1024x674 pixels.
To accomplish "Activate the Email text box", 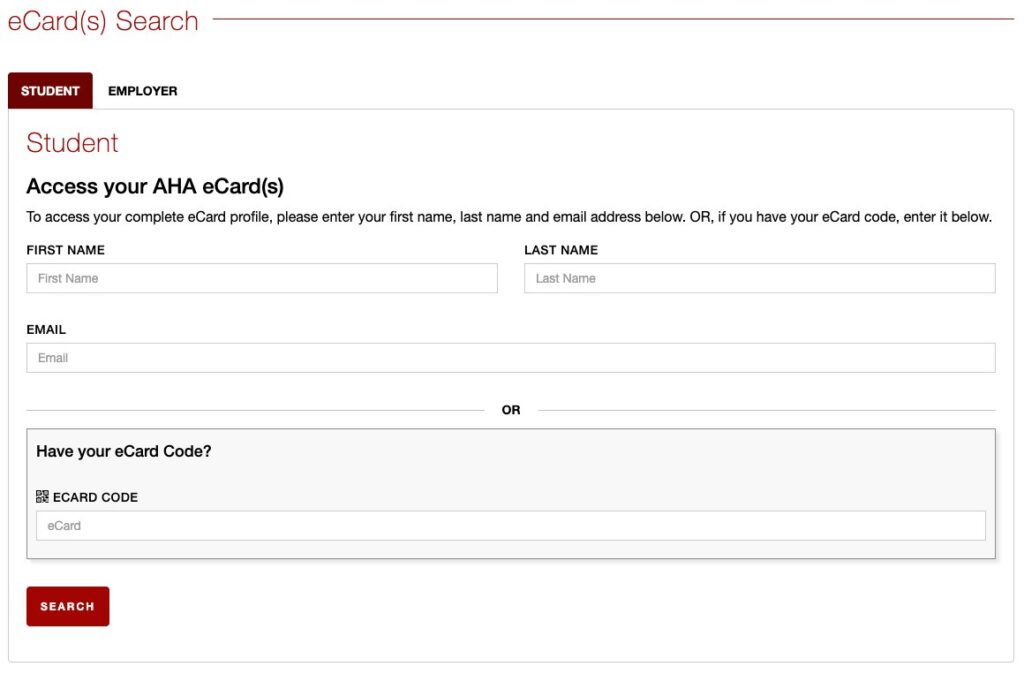I will [x=510, y=358].
